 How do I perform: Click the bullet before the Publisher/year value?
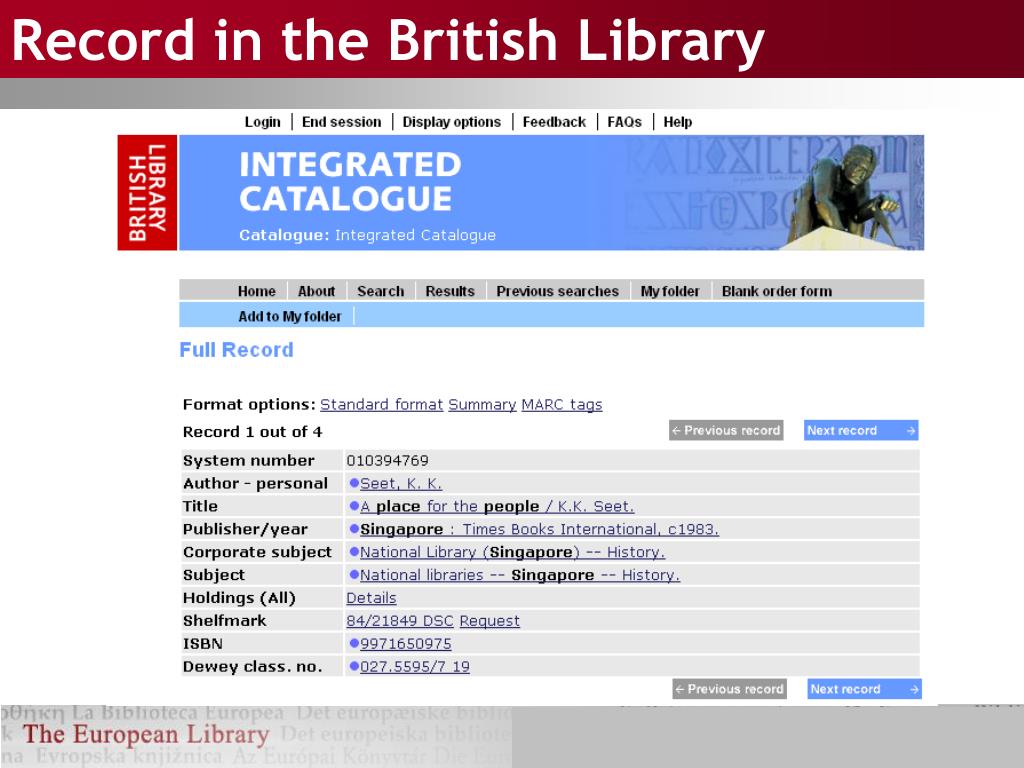point(354,529)
